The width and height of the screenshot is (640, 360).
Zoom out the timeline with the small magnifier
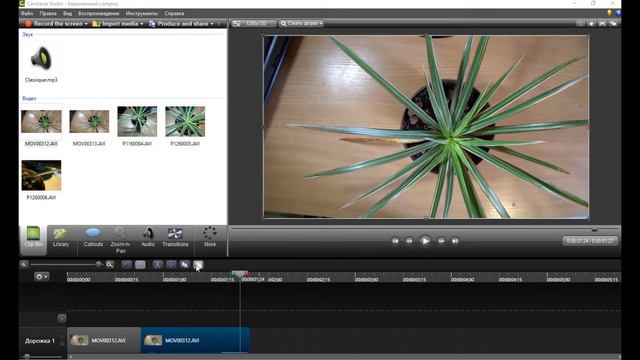point(24,264)
